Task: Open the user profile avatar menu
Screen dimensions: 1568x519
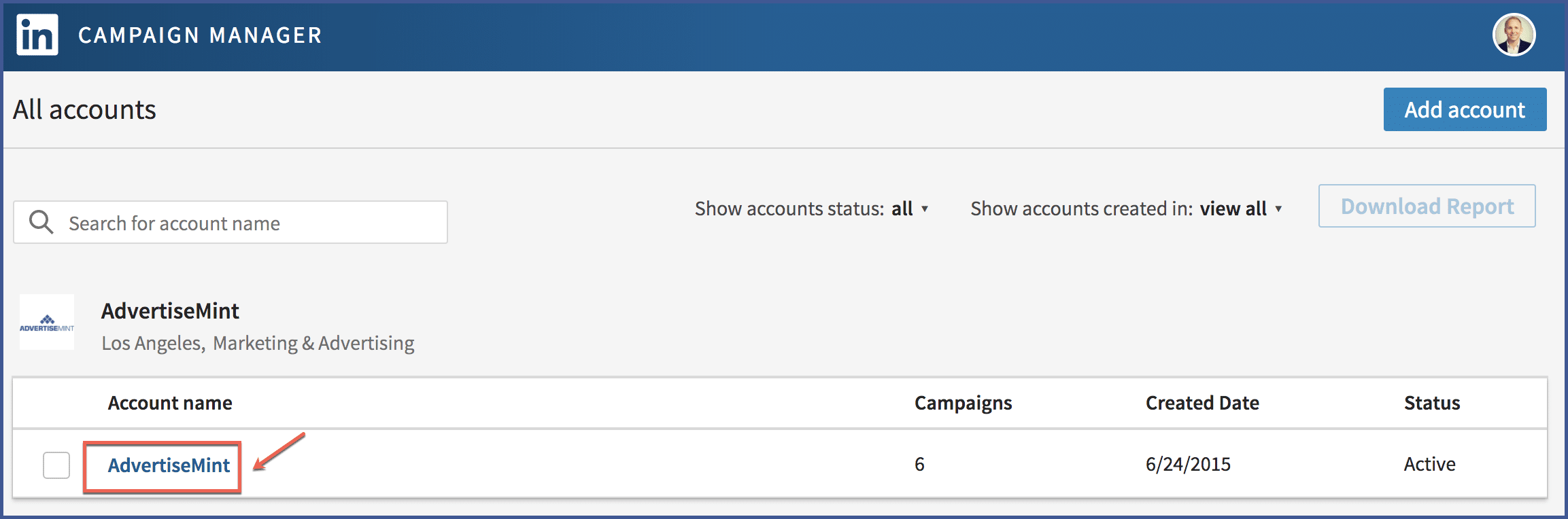Action: pyautogui.click(x=1514, y=35)
